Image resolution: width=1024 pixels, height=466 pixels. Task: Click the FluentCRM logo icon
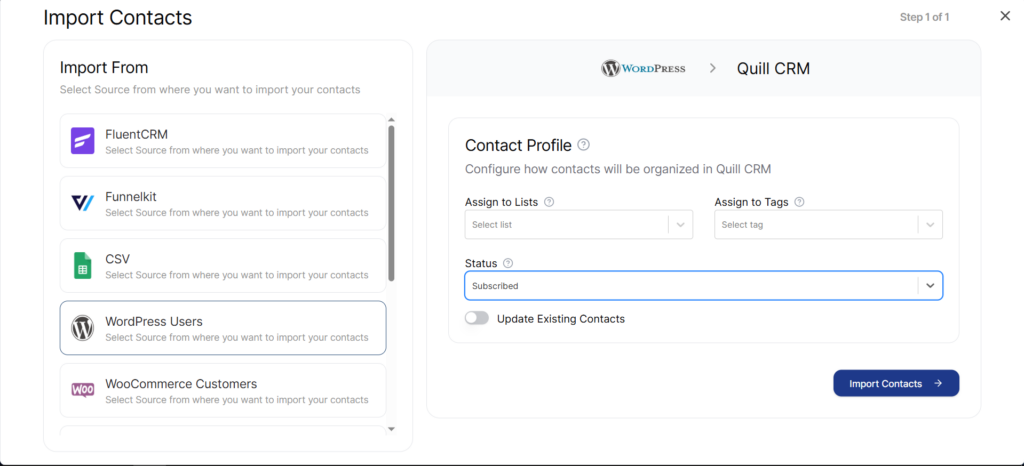[82, 140]
